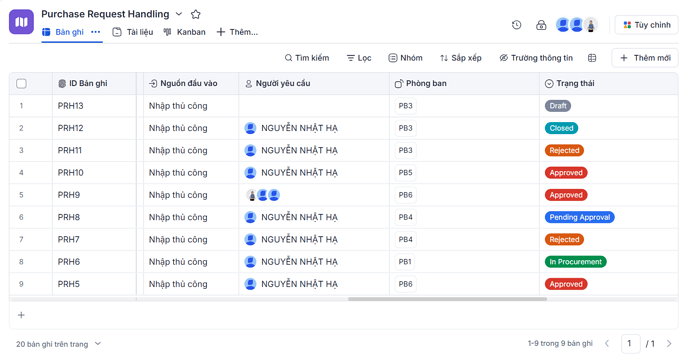This screenshot has height=364, width=690.
Task: Open the Nhóm grouping option
Action: (405, 58)
